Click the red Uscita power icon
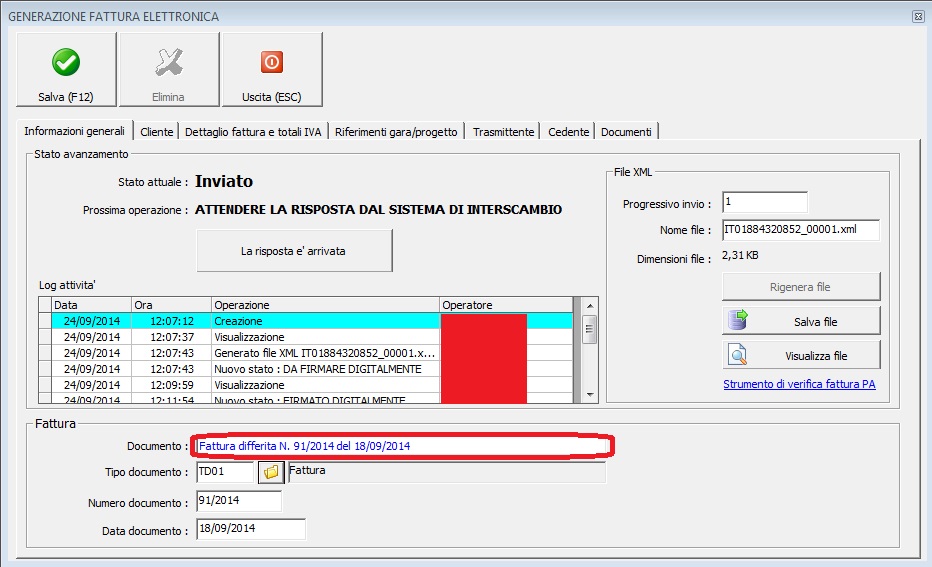 [272, 62]
